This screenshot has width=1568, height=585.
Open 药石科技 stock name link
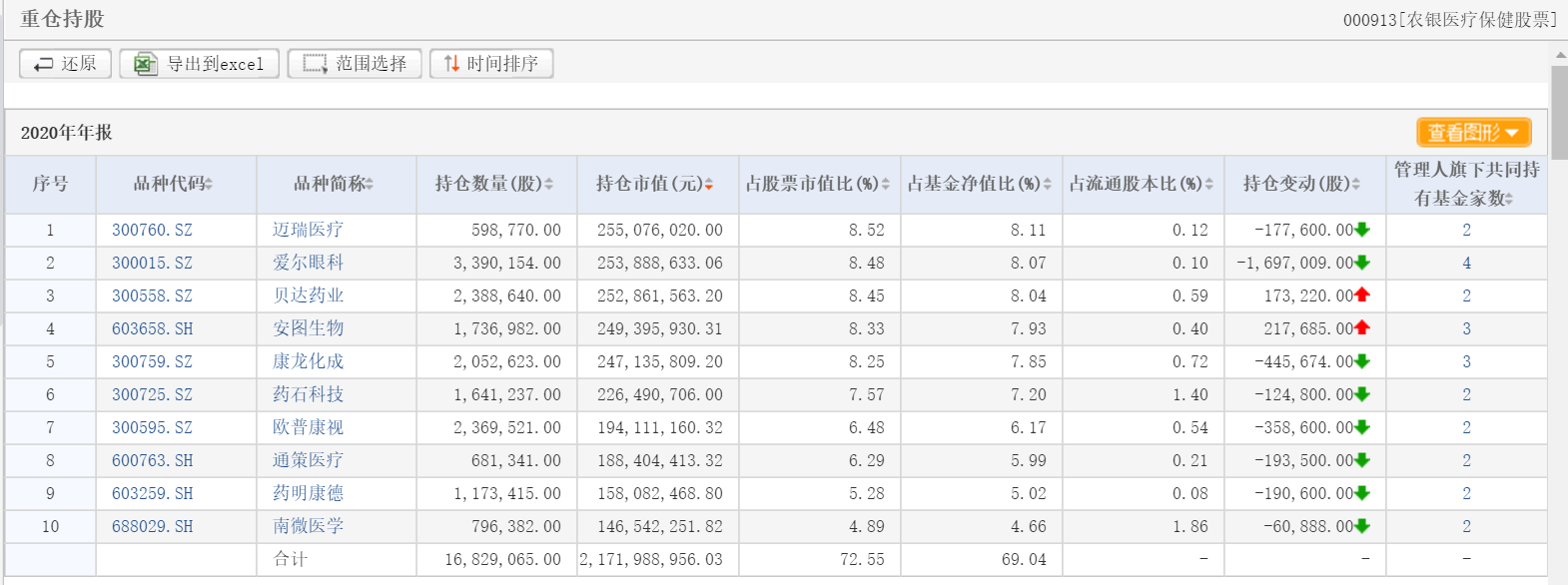click(308, 395)
